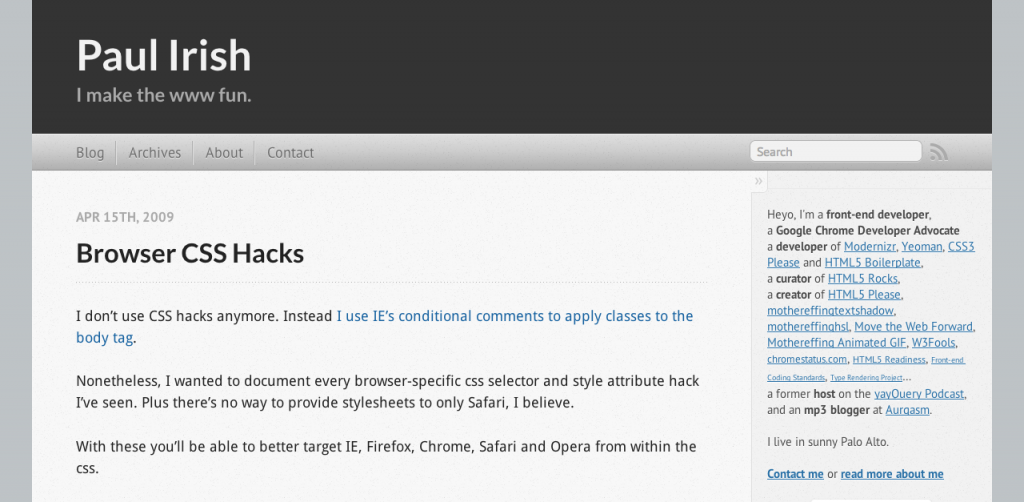This screenshot has height=502, width=1024.
Task: Open the Modernizr link in sidebar
Action: 870,247
